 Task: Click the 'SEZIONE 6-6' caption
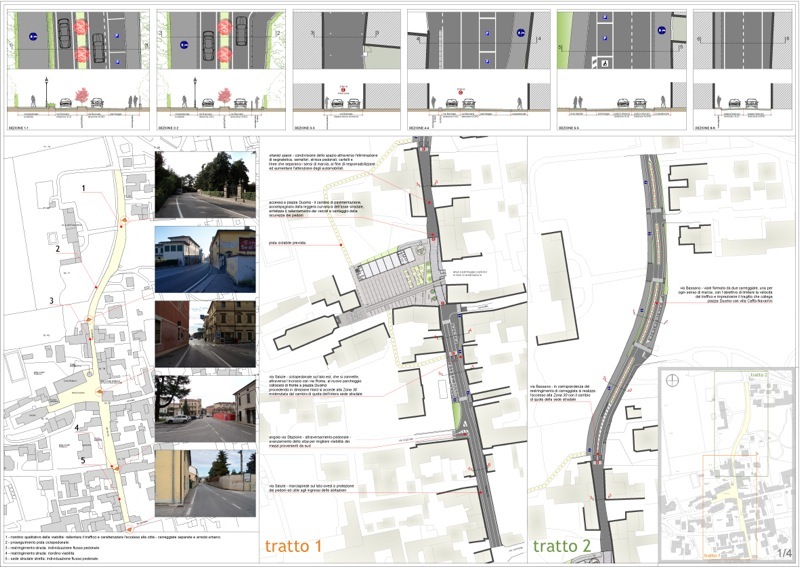[x=705, y=128]
